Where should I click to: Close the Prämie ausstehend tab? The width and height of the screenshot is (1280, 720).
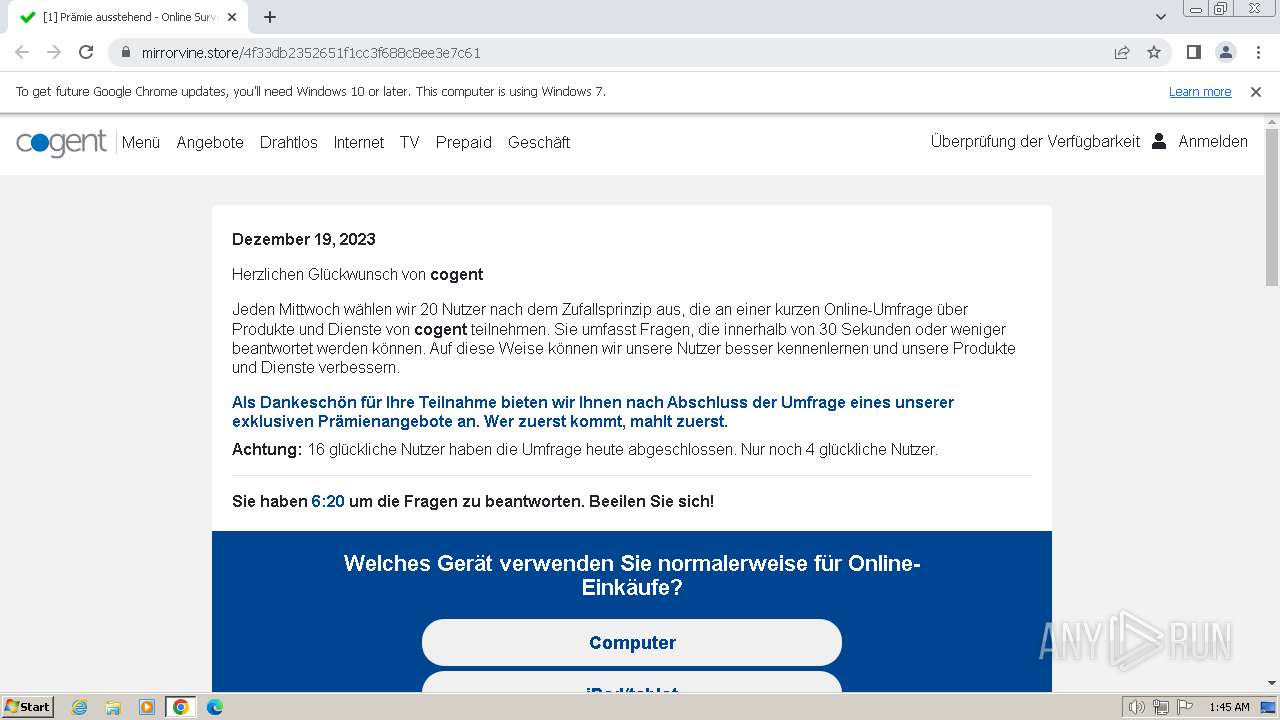tap(233, 17)
